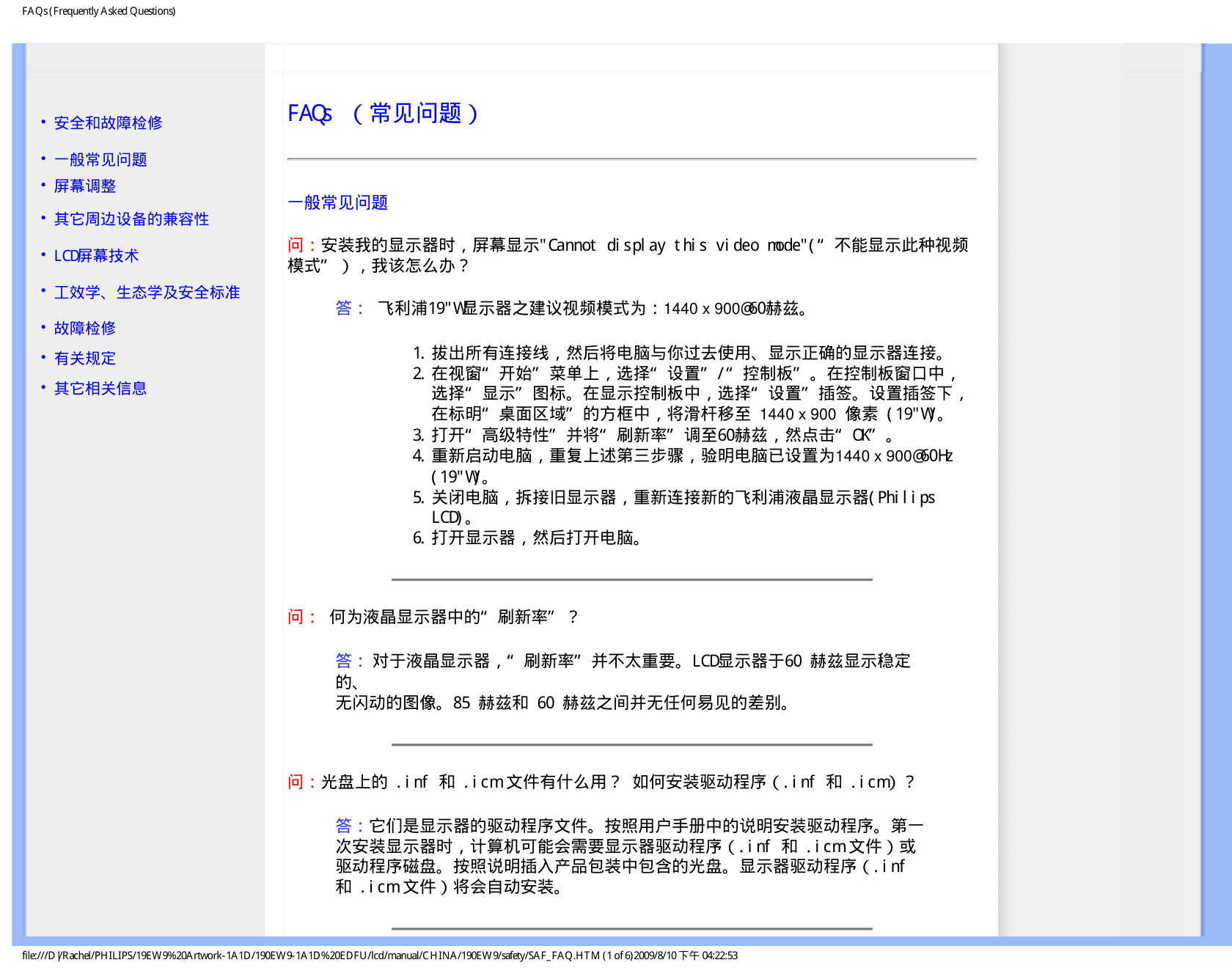The height and width of the screenshot is (968, 1232).
Task: Open the 安全和故障检修 sidebar link
Action: [x=108, y=123]
